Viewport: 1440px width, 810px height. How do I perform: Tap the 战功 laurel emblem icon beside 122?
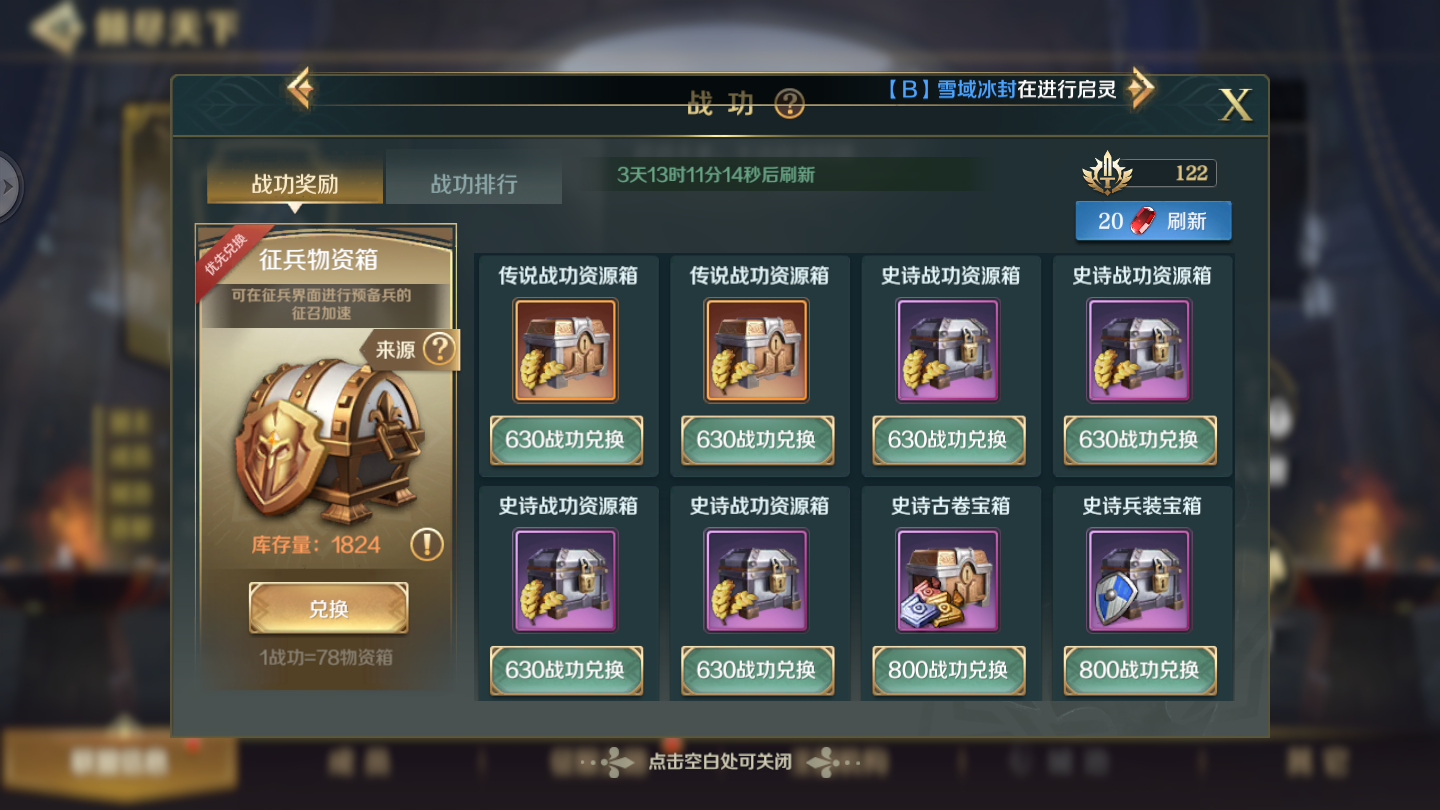click(1108, 173)
